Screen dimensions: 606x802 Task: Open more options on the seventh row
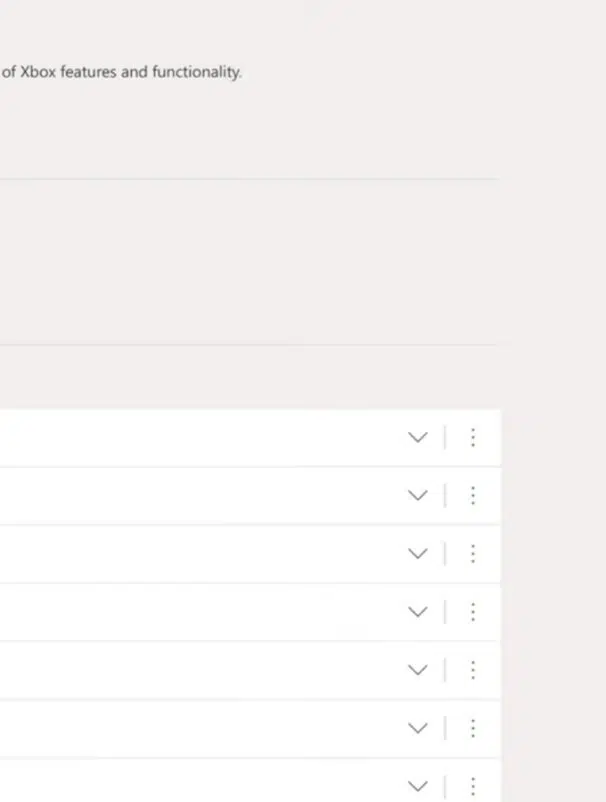[472, 785]
